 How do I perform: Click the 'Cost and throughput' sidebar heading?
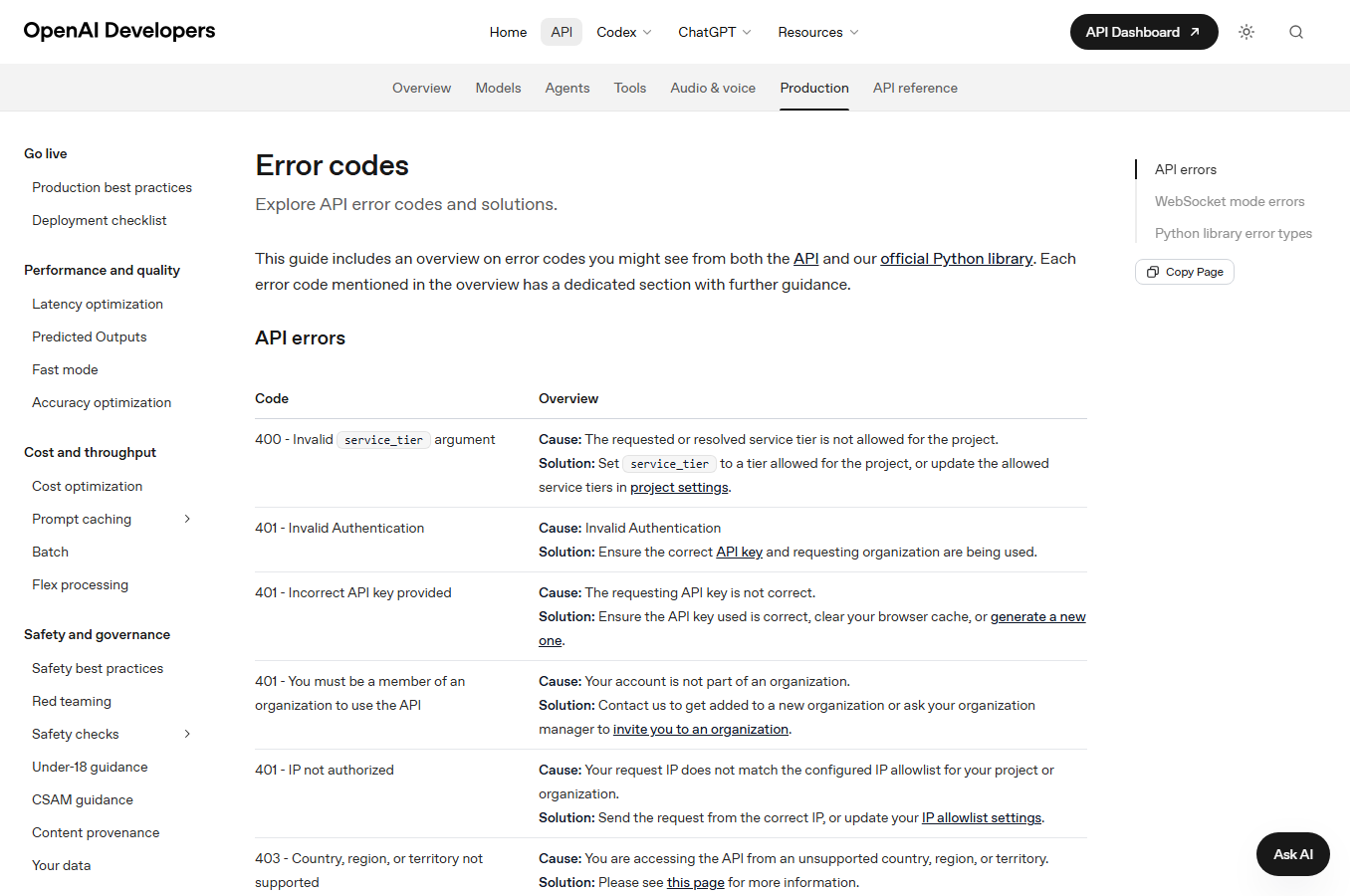pyautogui.click(x=90, y=452)
